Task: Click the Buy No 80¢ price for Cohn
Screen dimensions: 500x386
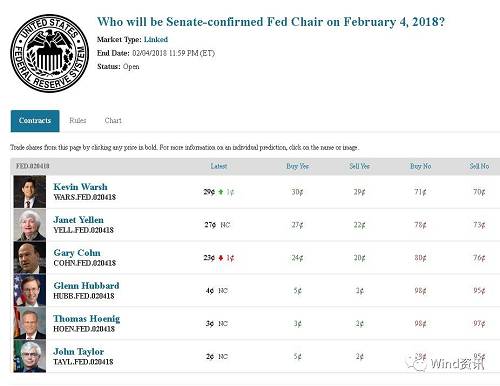Action: 420,258
